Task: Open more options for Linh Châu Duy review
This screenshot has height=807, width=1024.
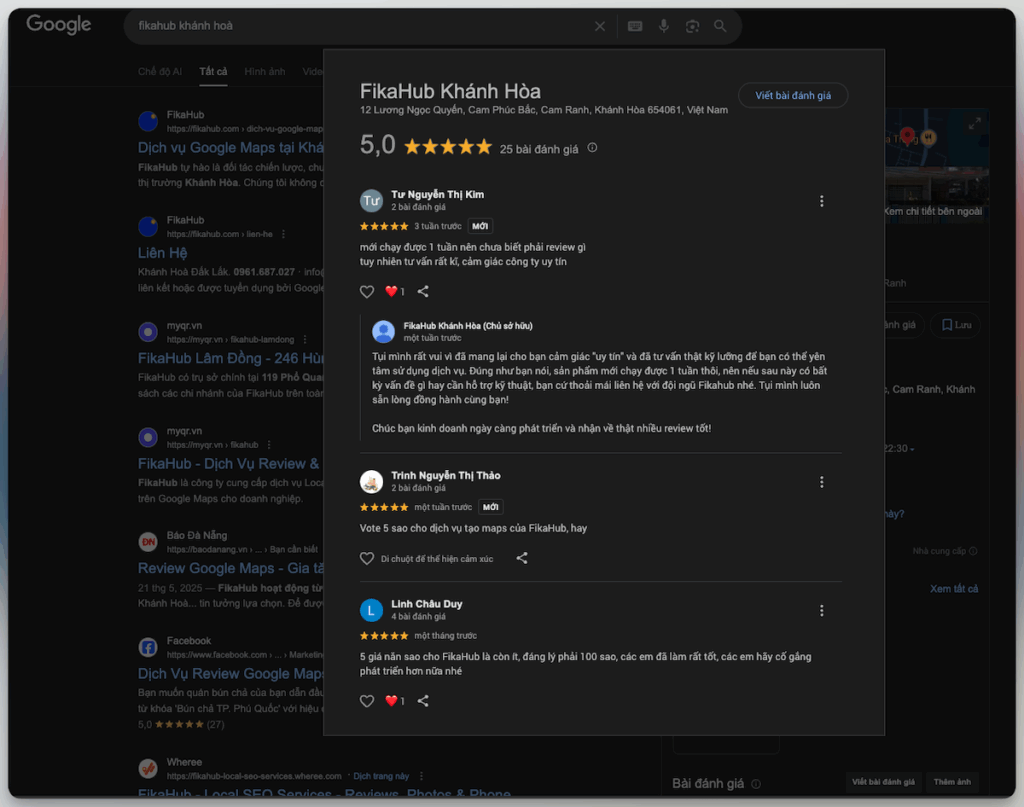Action: (x=822, y=610)
